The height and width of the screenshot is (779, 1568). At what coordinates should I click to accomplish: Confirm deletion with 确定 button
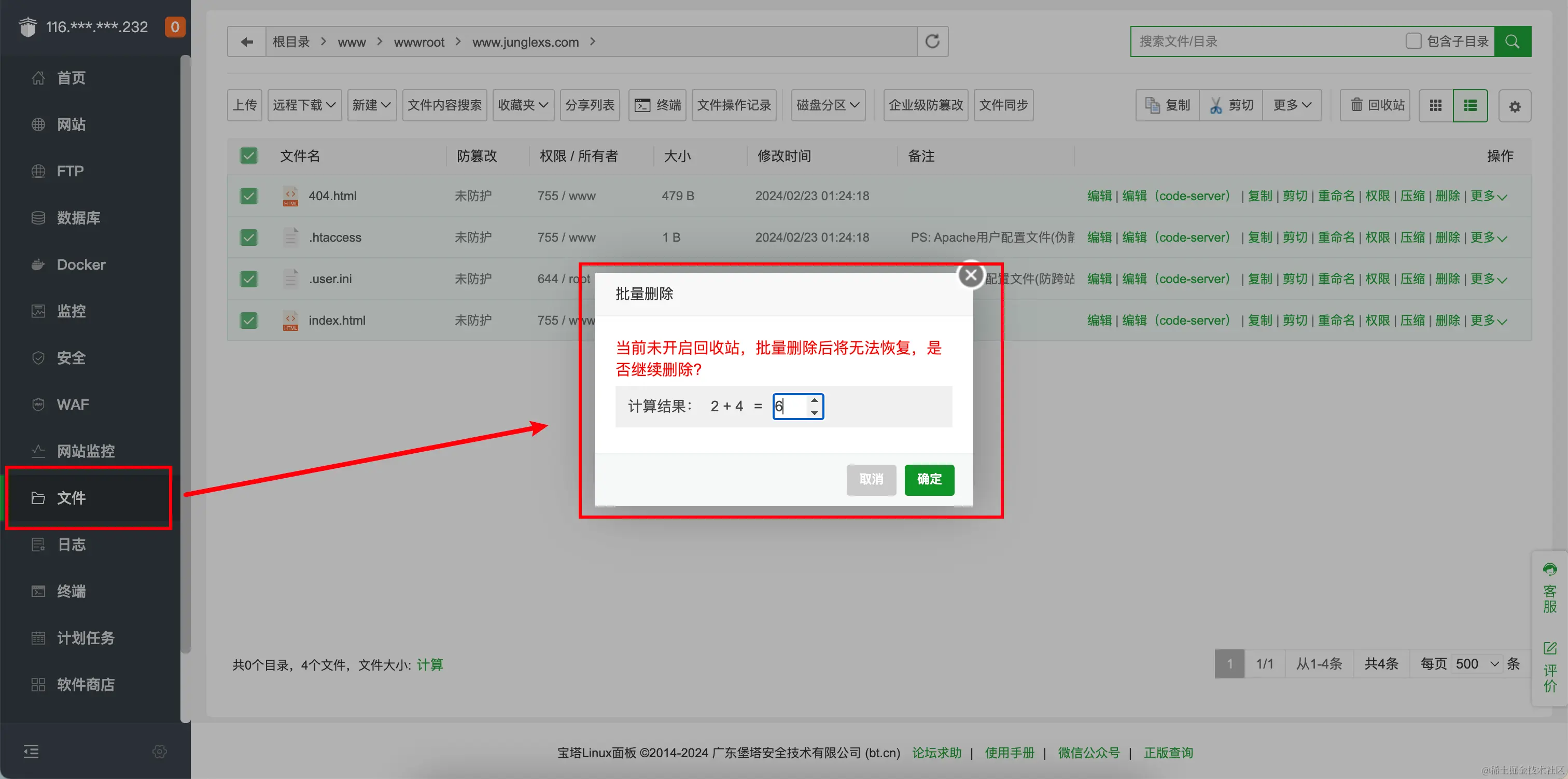click(x=929, y=479)
